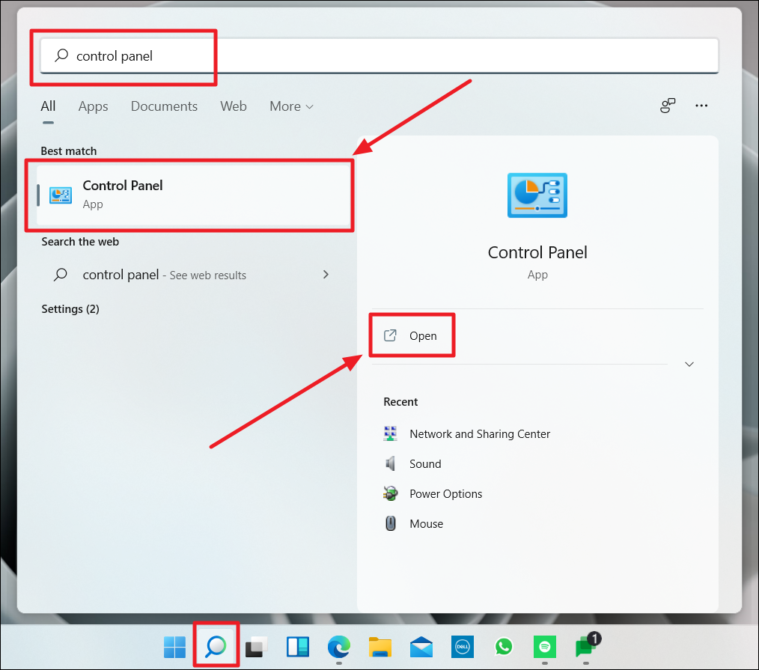Click the Sound speaker icon in Recent
This screenshot has width=759, height=670.
tap(390, 464)
